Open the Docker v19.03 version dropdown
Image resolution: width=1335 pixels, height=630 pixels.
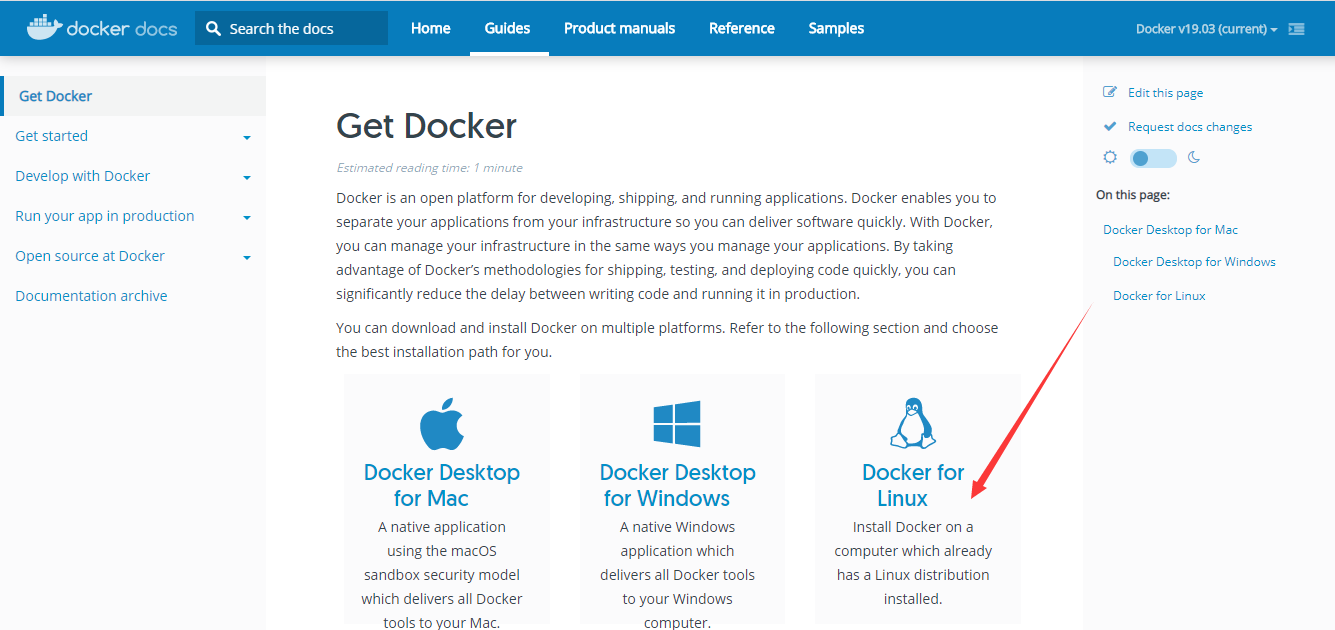[1207, 29]
